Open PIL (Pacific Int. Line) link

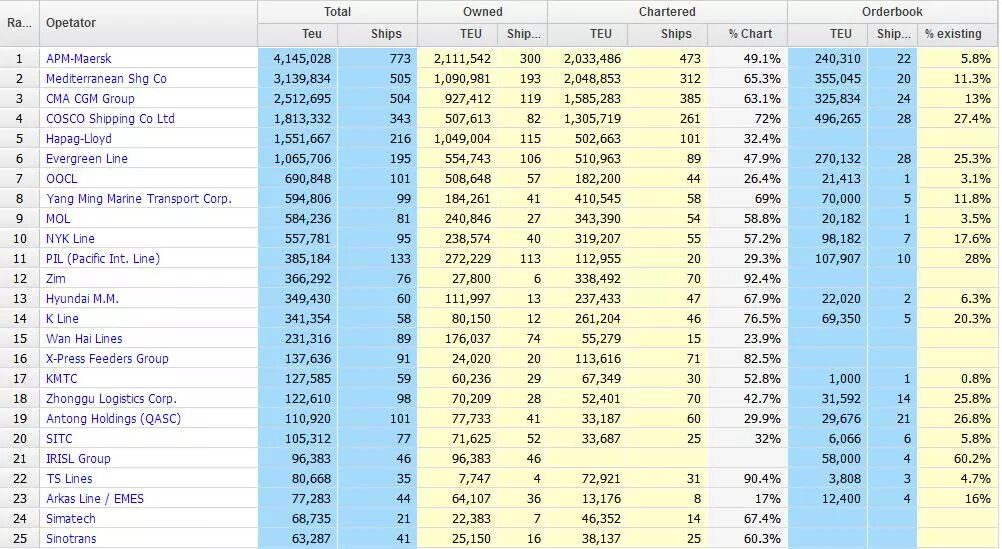point(102,259)
